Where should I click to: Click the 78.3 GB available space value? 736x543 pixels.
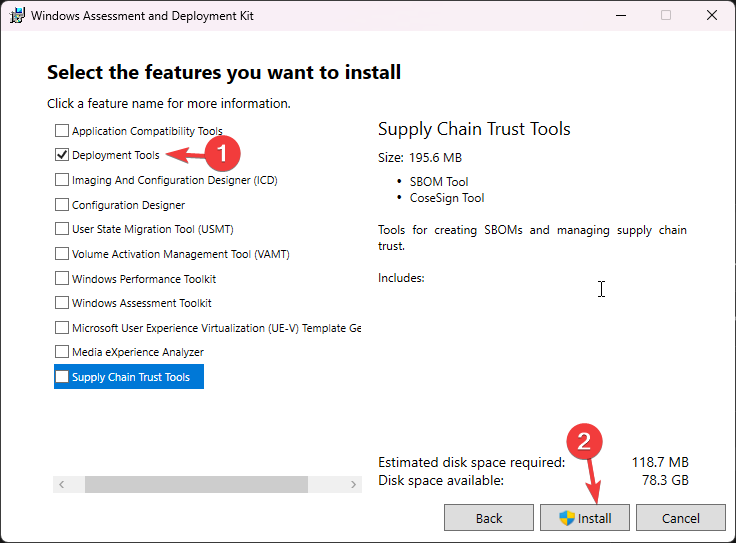tap(665, 480)
